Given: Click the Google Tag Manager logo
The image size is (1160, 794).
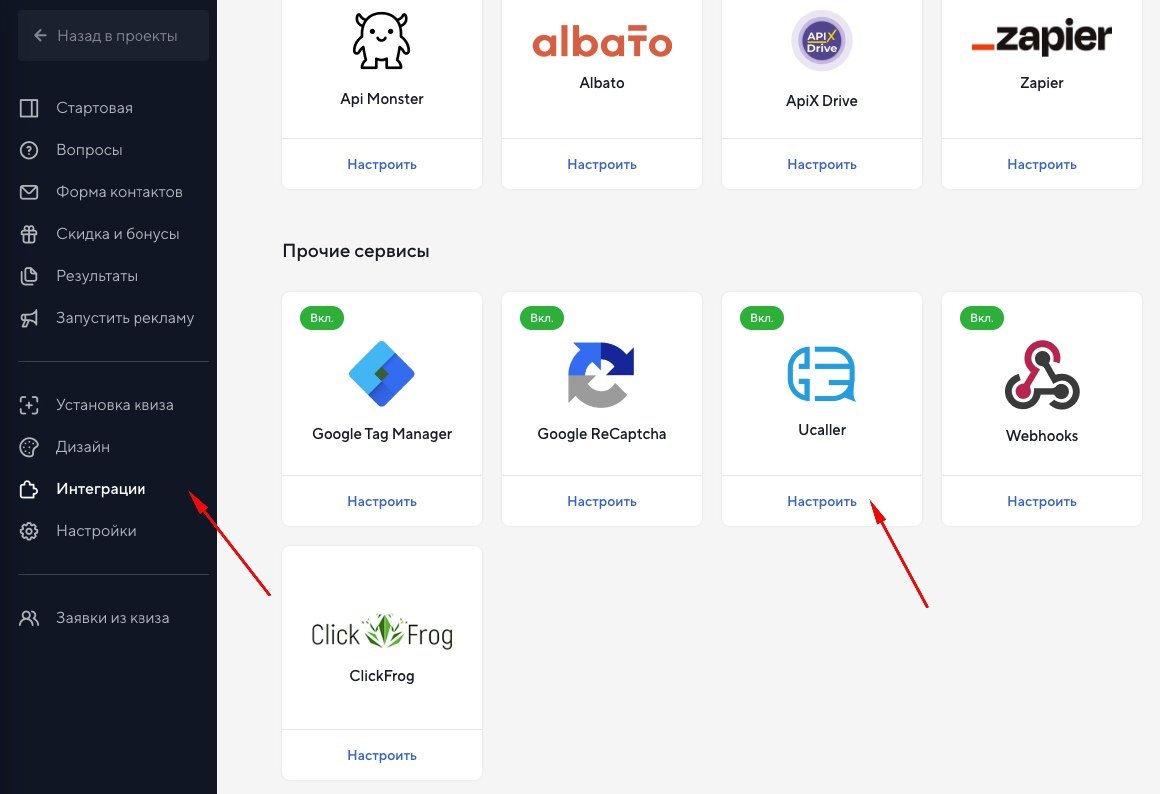Looking at the screenshot, I should (382, 374).
